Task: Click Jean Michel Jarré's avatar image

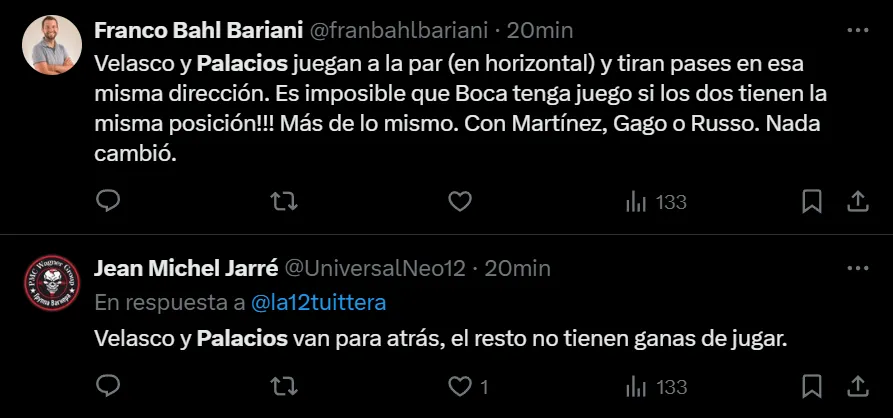Action: [52, 283]
